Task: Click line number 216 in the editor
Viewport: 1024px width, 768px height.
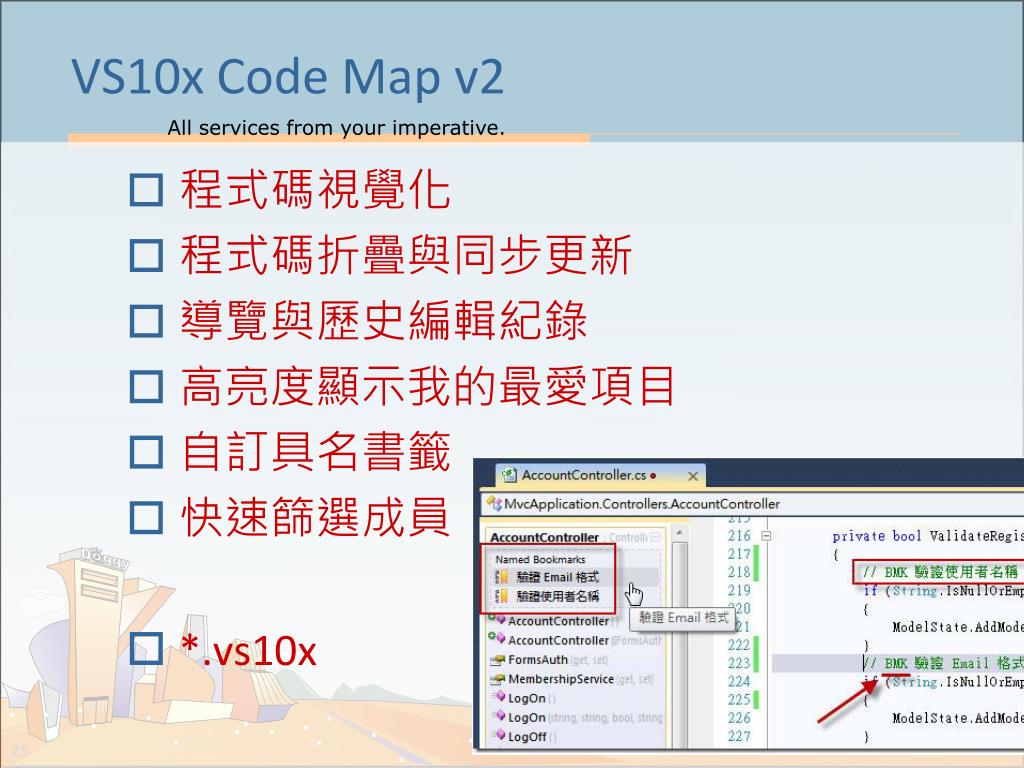Action: click(x=739, y=536)
